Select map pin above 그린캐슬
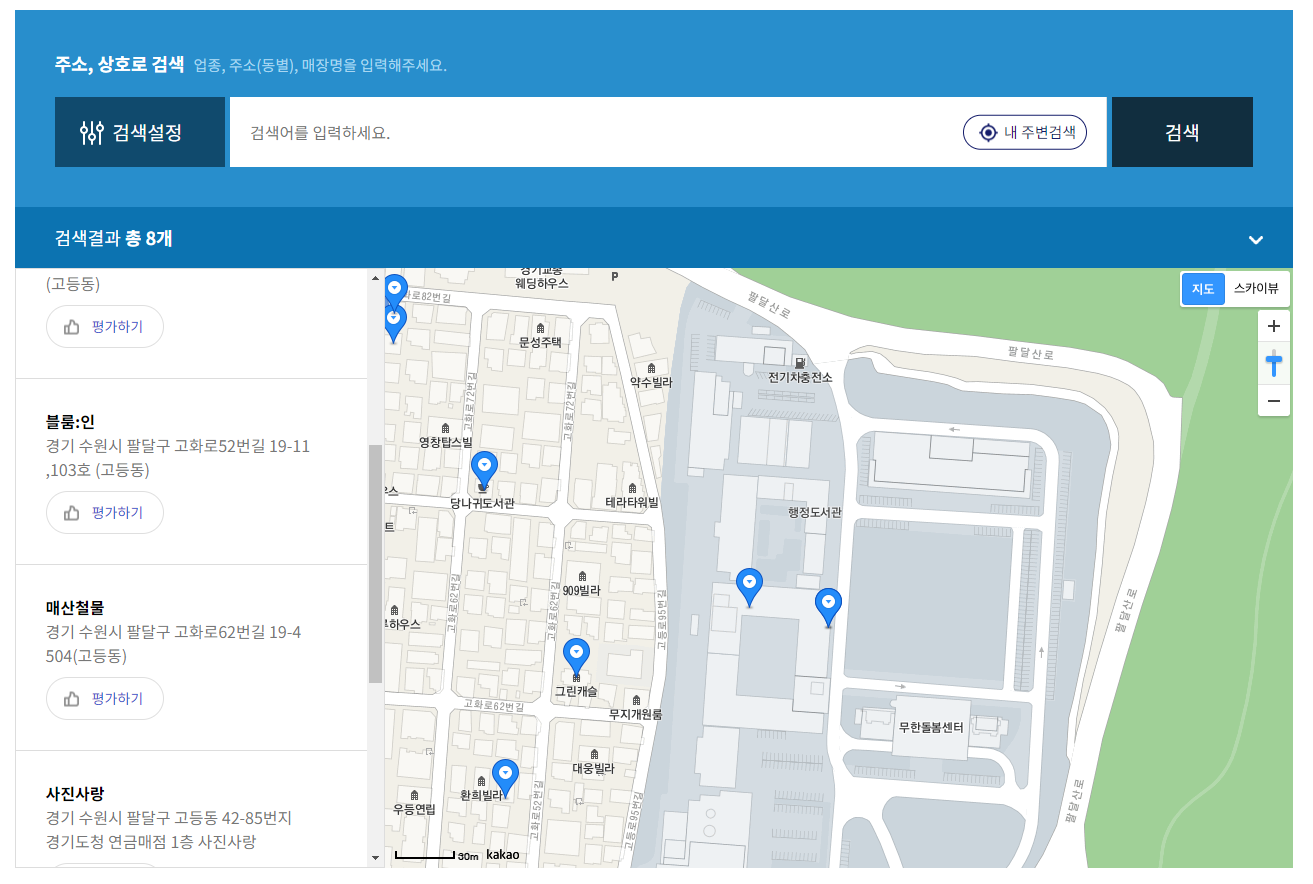 click(x=576, y=656)
